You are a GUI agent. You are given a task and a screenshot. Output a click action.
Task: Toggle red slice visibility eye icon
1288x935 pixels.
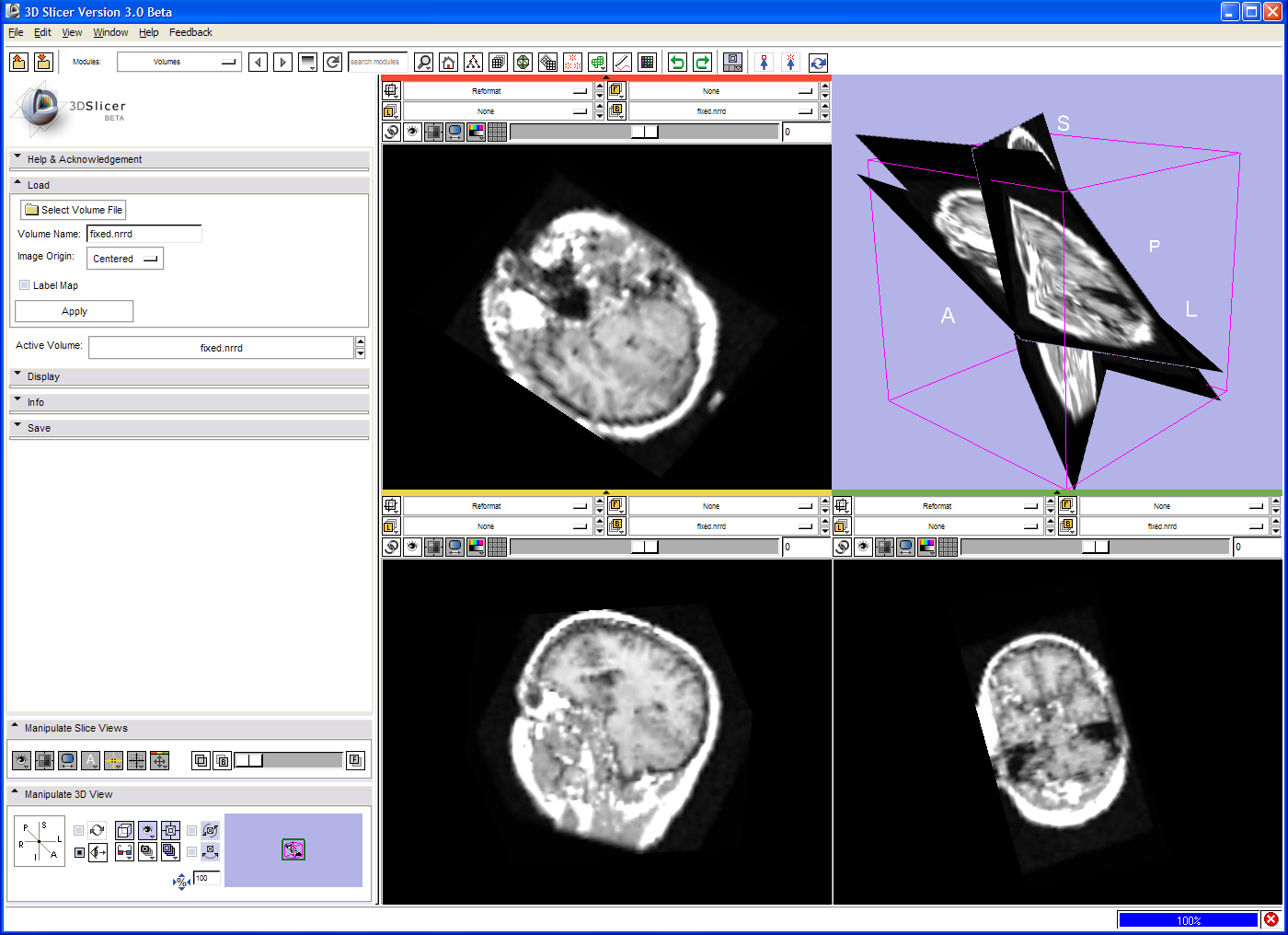tap(412, 132)
